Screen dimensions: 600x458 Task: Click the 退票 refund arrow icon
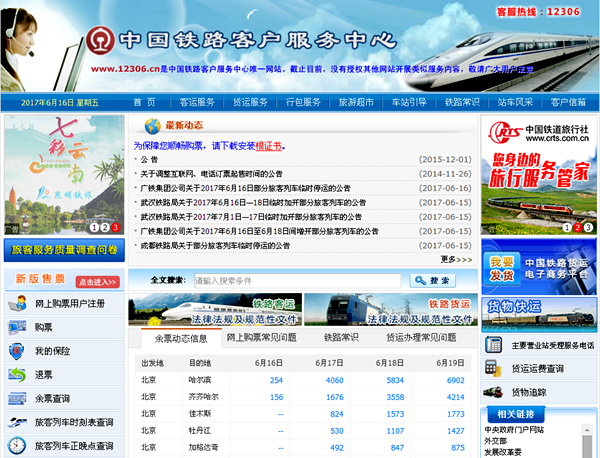pos(17,375)
